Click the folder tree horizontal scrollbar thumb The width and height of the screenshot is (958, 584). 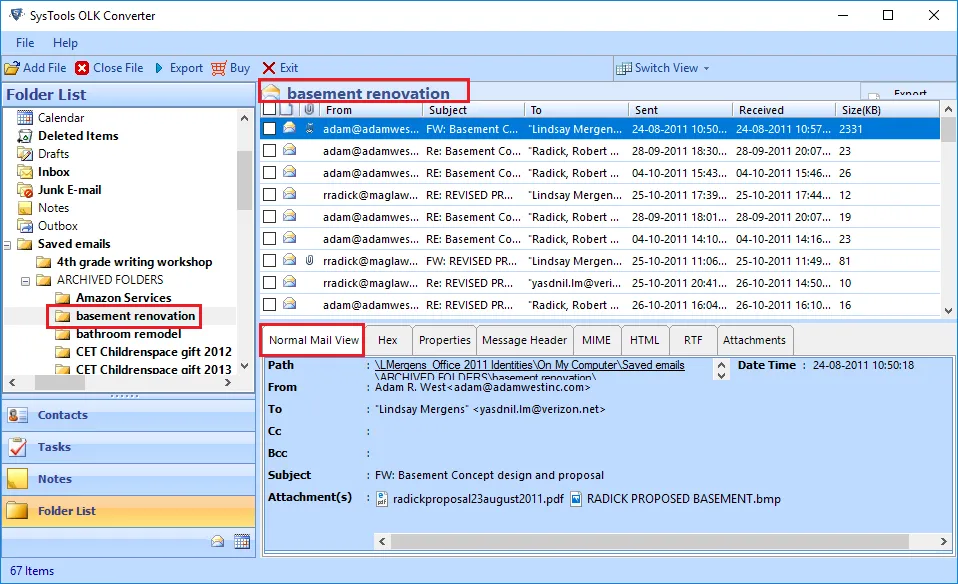coord(60,382)
